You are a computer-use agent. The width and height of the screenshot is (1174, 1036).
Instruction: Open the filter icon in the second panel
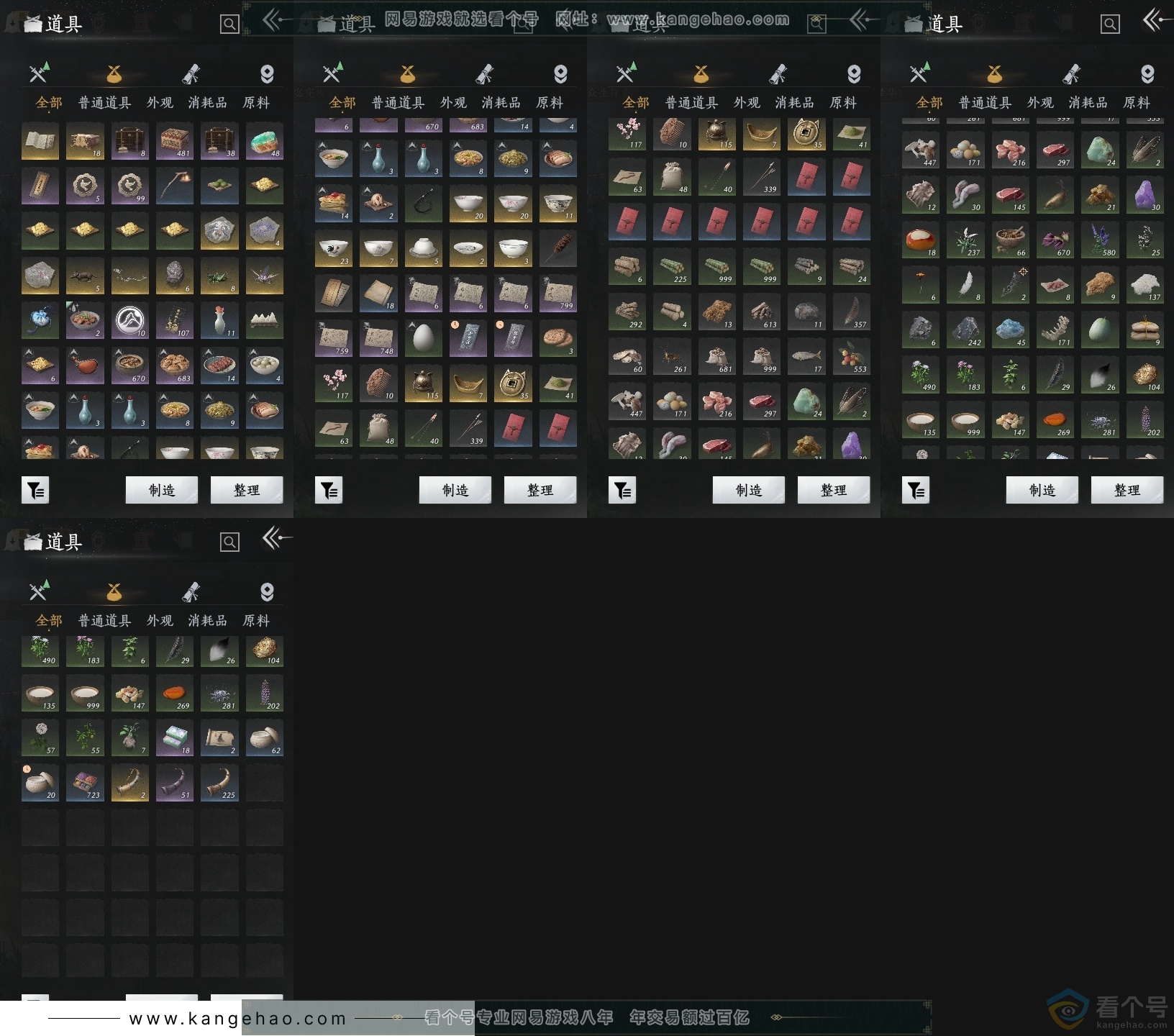(x=329, y=491)
